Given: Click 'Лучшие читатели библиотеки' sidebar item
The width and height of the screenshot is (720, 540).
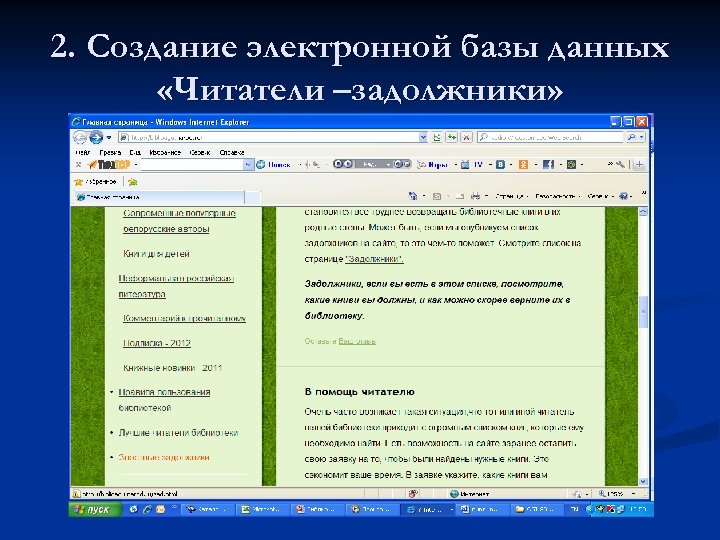Looking at the screenshot, I should click(178, 433).
